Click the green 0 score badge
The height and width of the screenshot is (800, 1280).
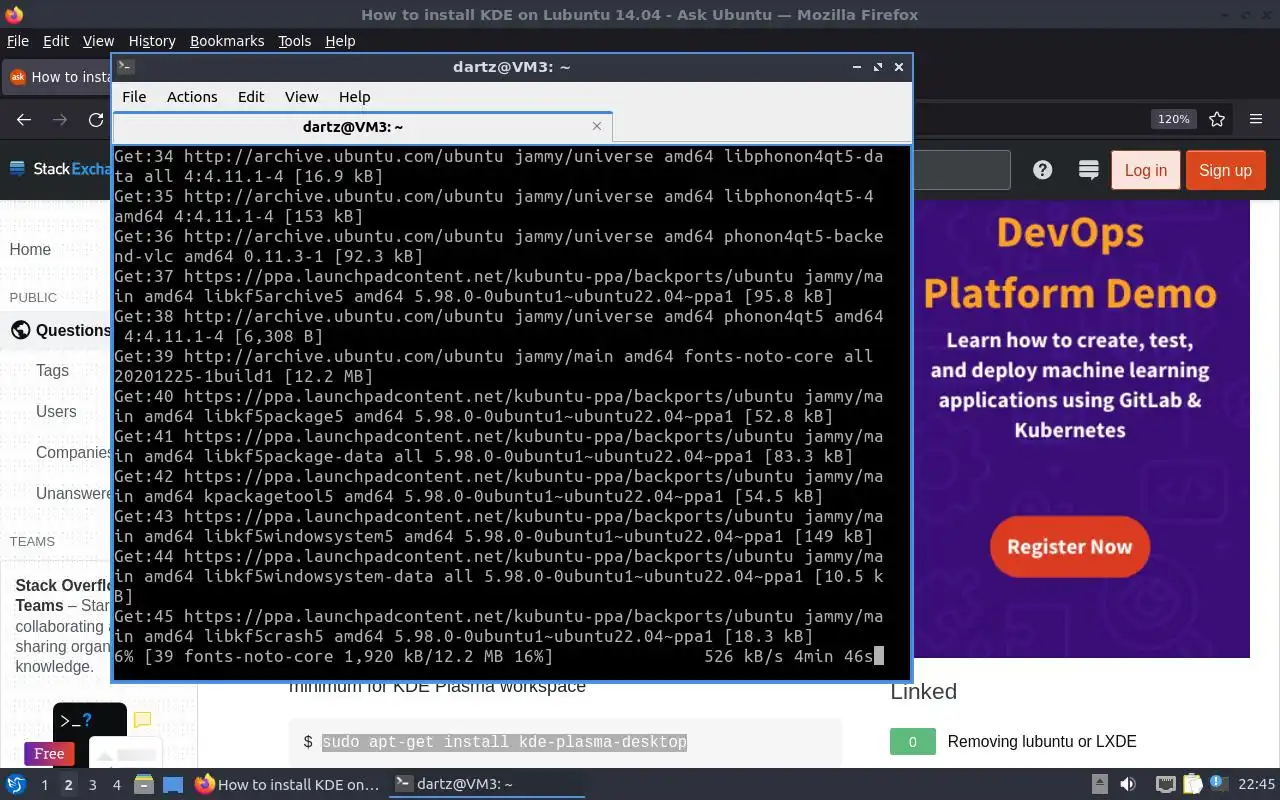912,742
